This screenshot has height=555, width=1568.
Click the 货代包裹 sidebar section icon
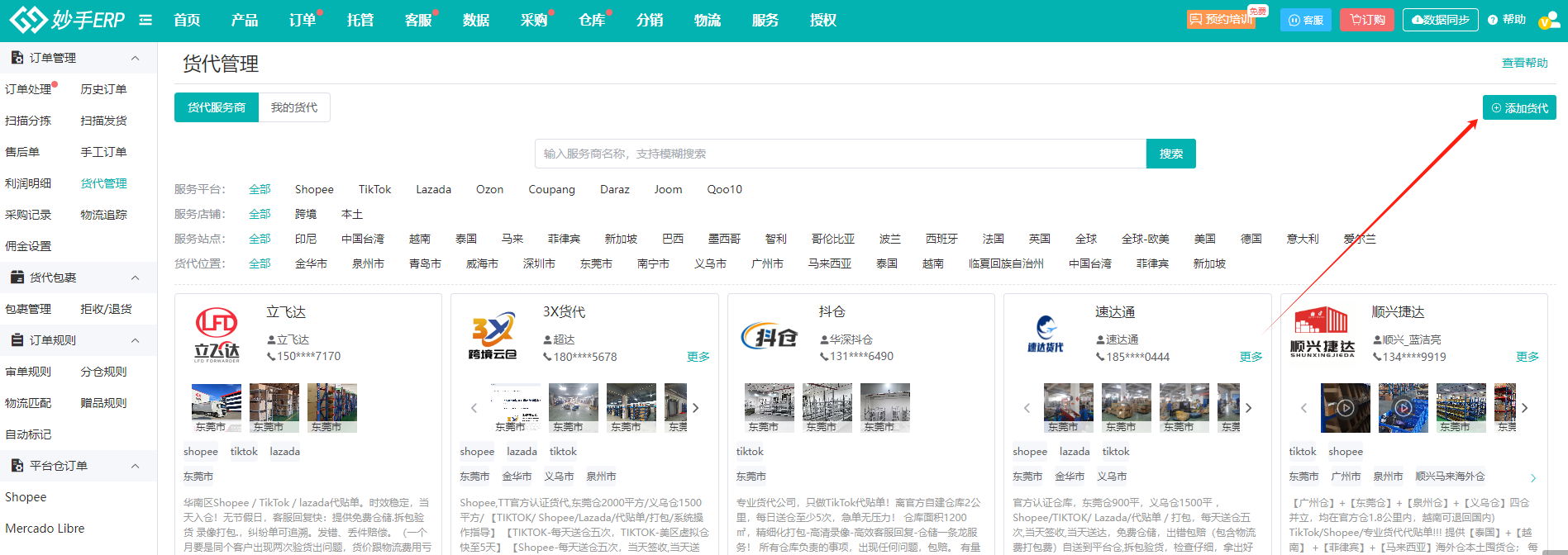tap(17, 277)
